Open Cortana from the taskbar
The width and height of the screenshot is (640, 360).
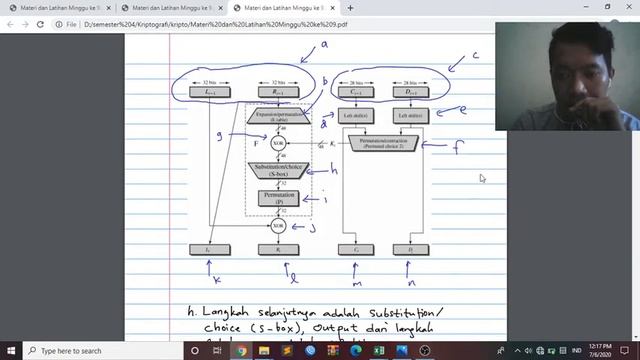pos(195,351)
